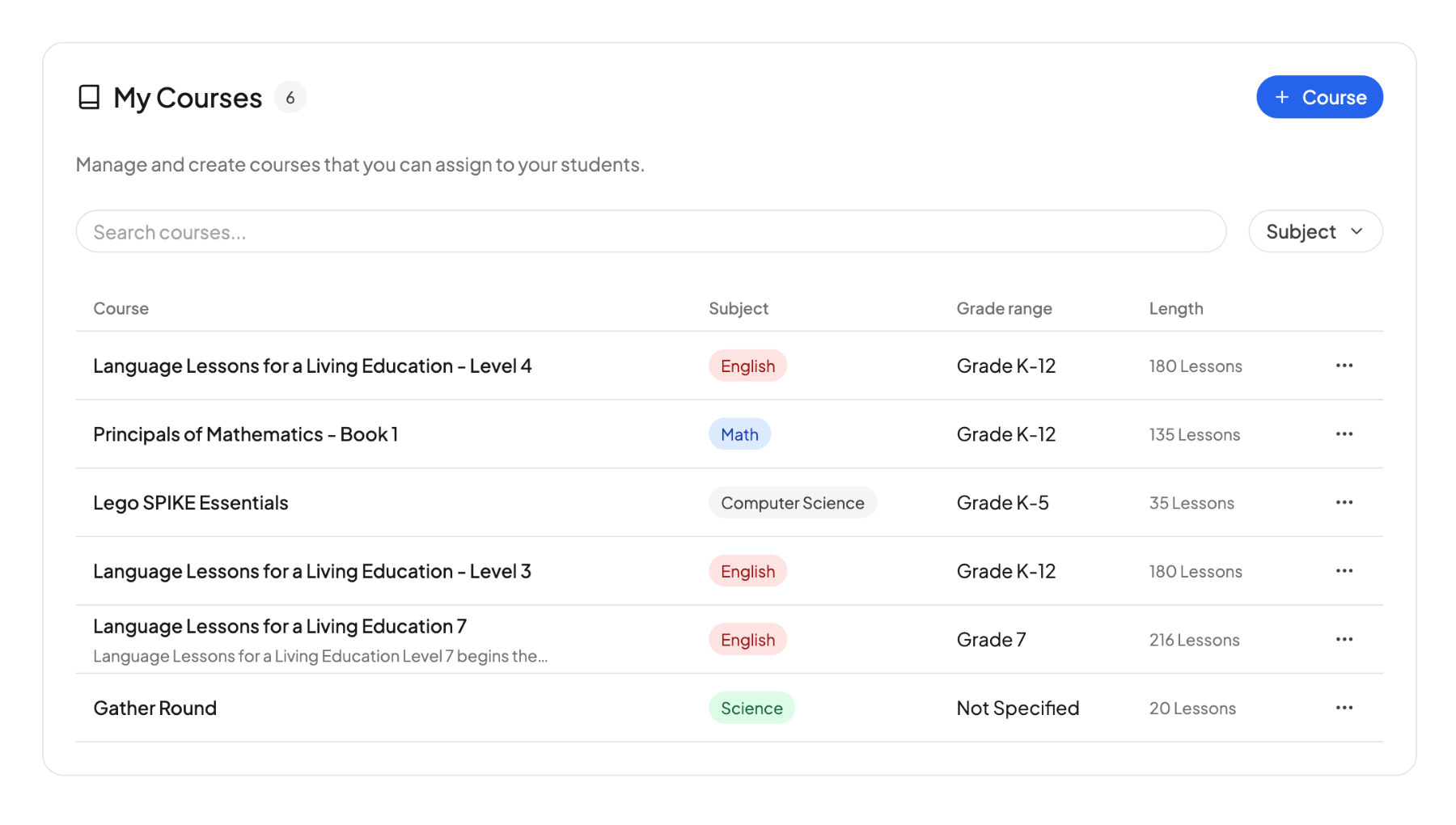Open more options for Language Lessons Level 4
Image resolution: width=1456 pixels, height=825 pixels.
coord(1344,366)
